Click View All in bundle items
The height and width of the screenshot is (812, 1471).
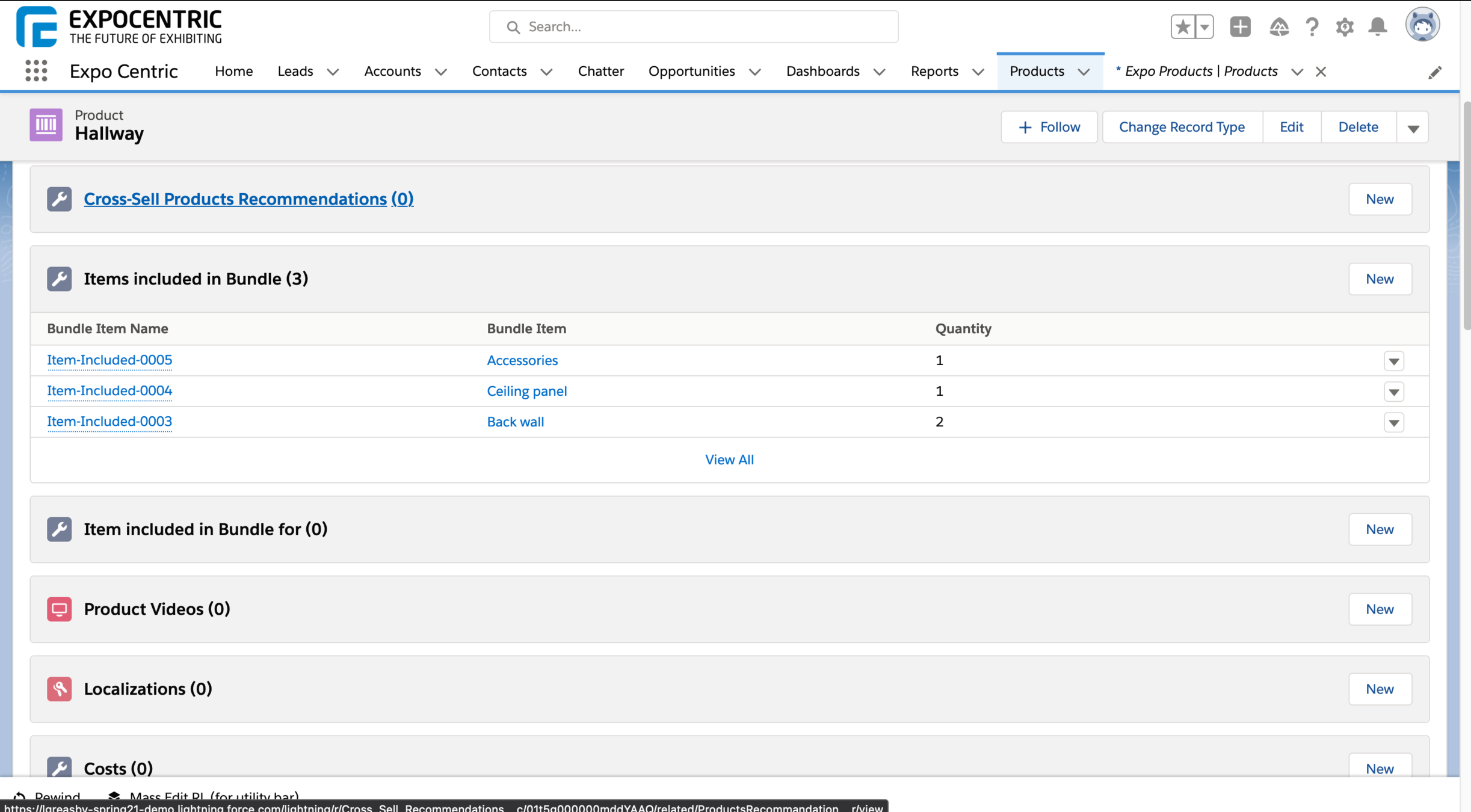[x=729, y=460]
